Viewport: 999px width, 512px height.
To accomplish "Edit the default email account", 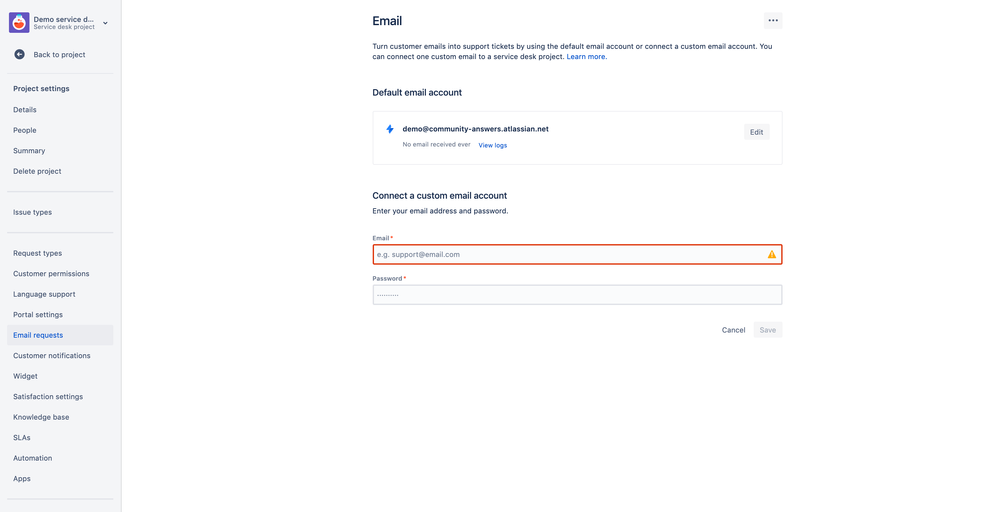I will click(756, 132).
